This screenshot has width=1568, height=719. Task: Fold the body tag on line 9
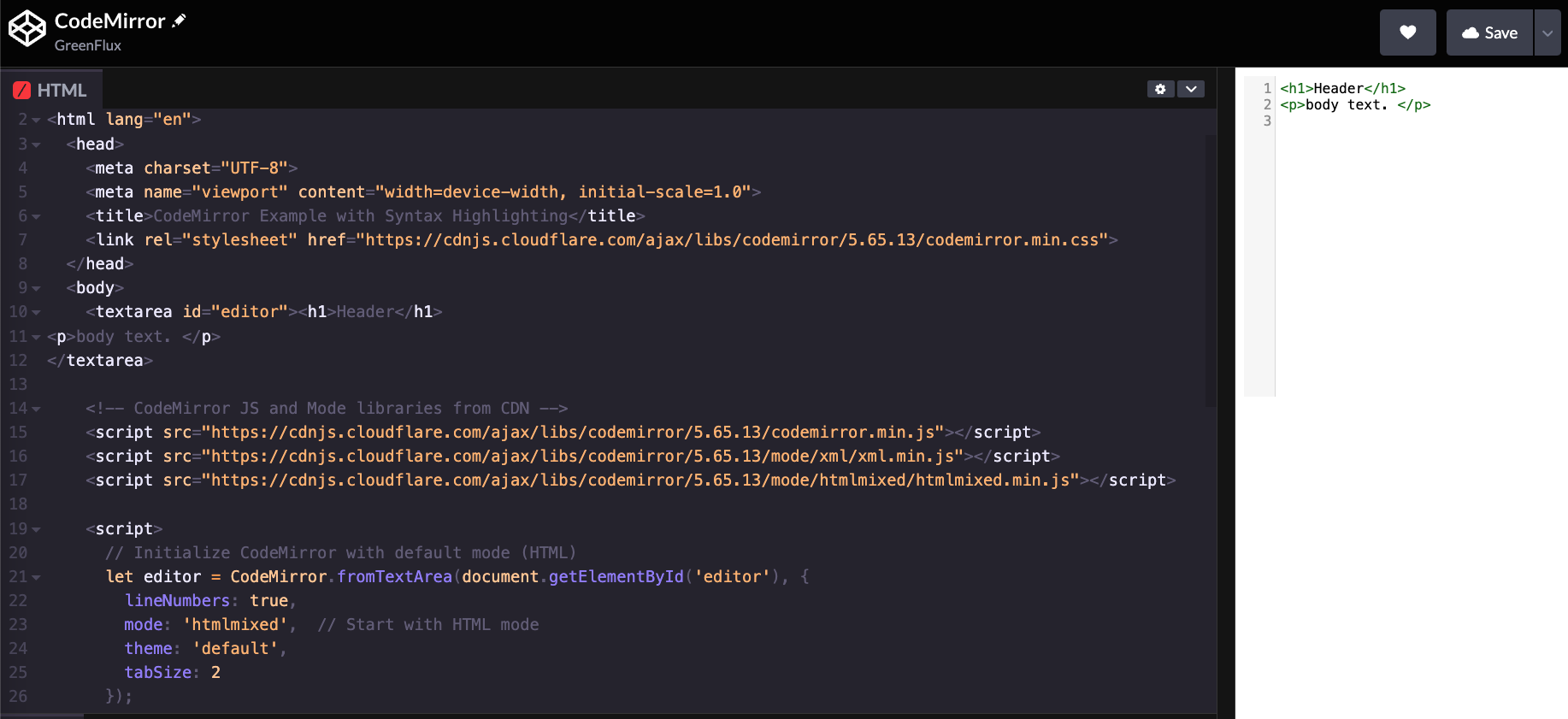(36, 289)
